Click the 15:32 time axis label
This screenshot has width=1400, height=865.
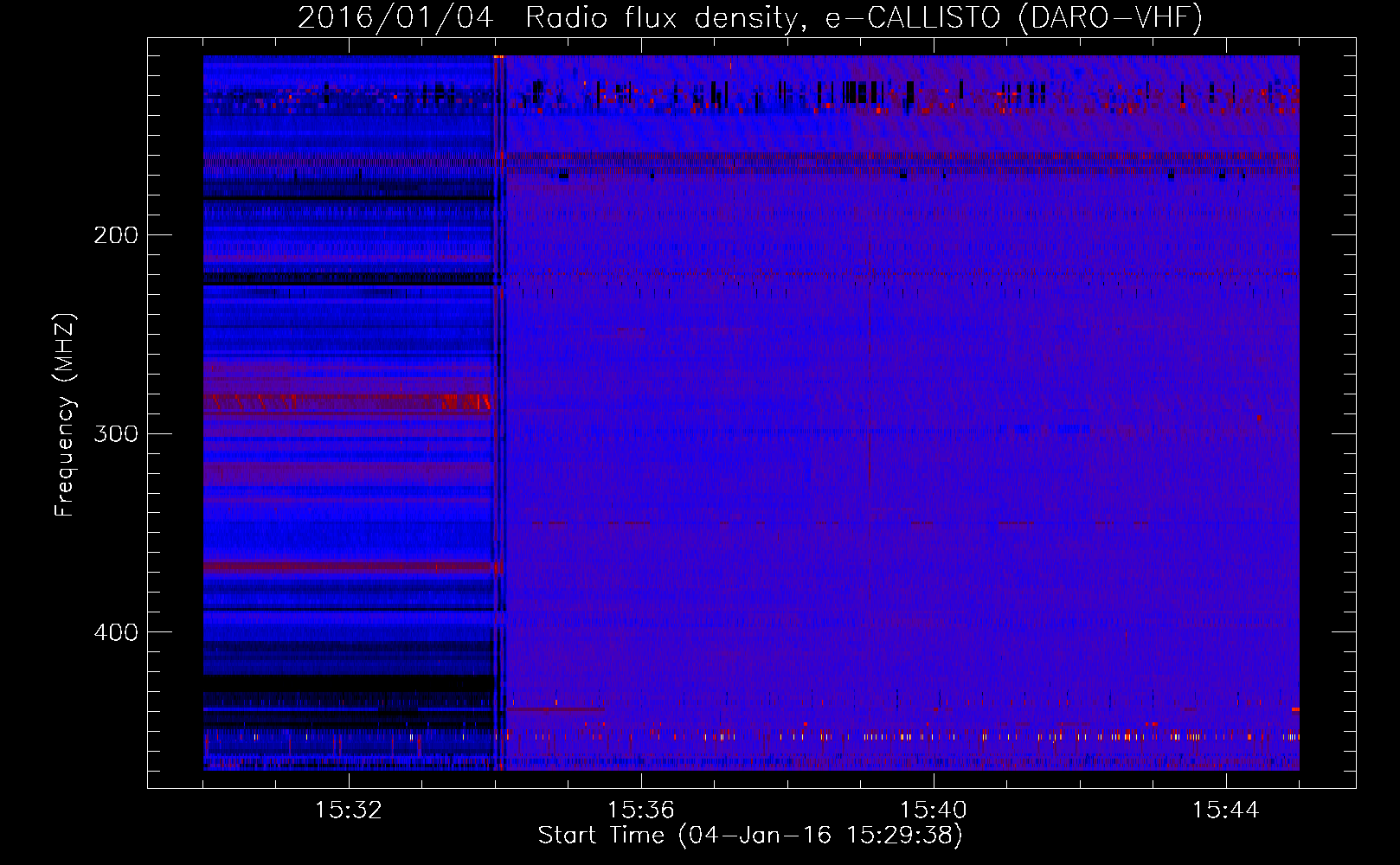coord(349,810)
